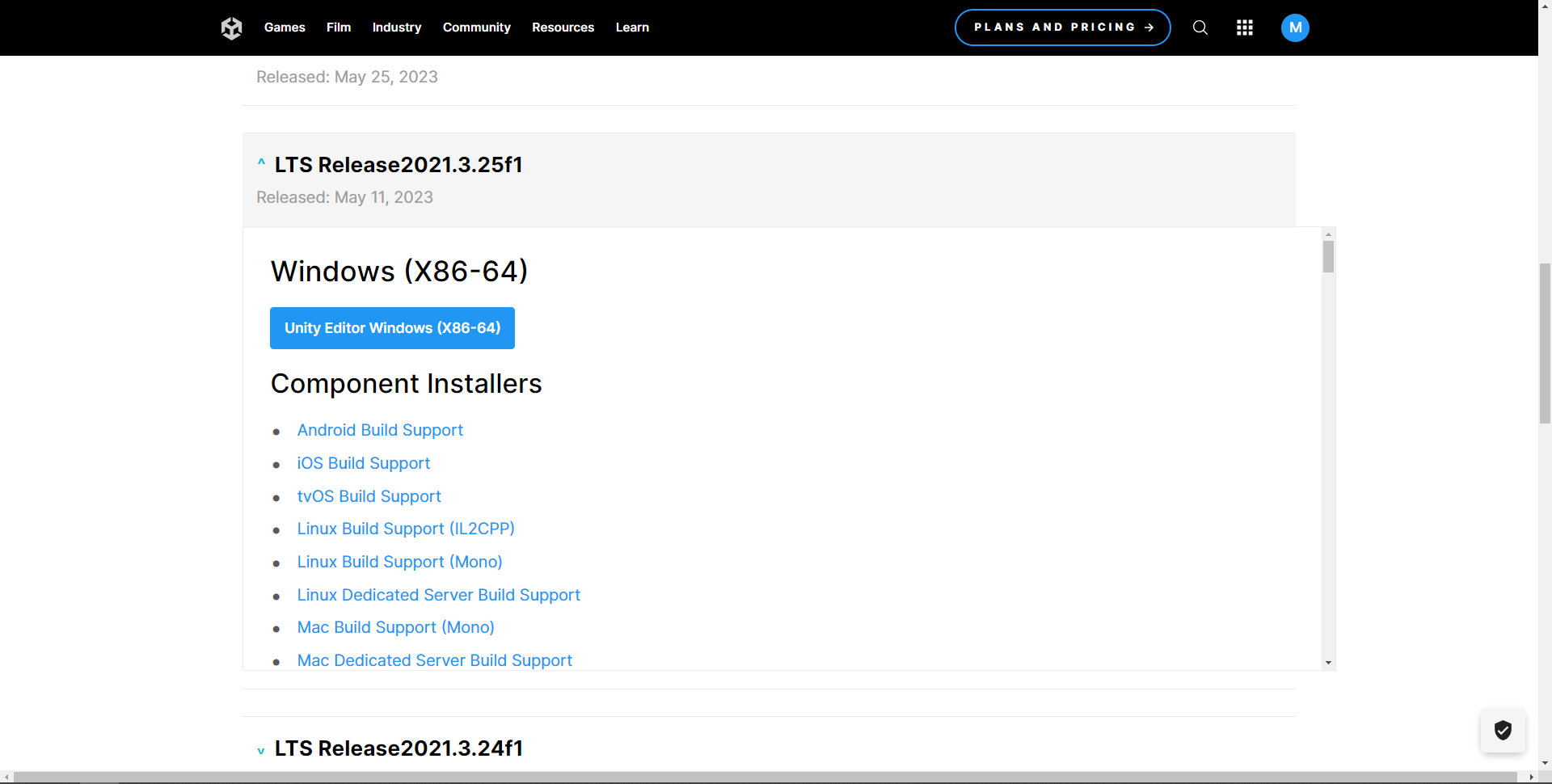Screen dimensions: 1552x784
Task: Open the Android Build Support link
Action: [380, 430]
